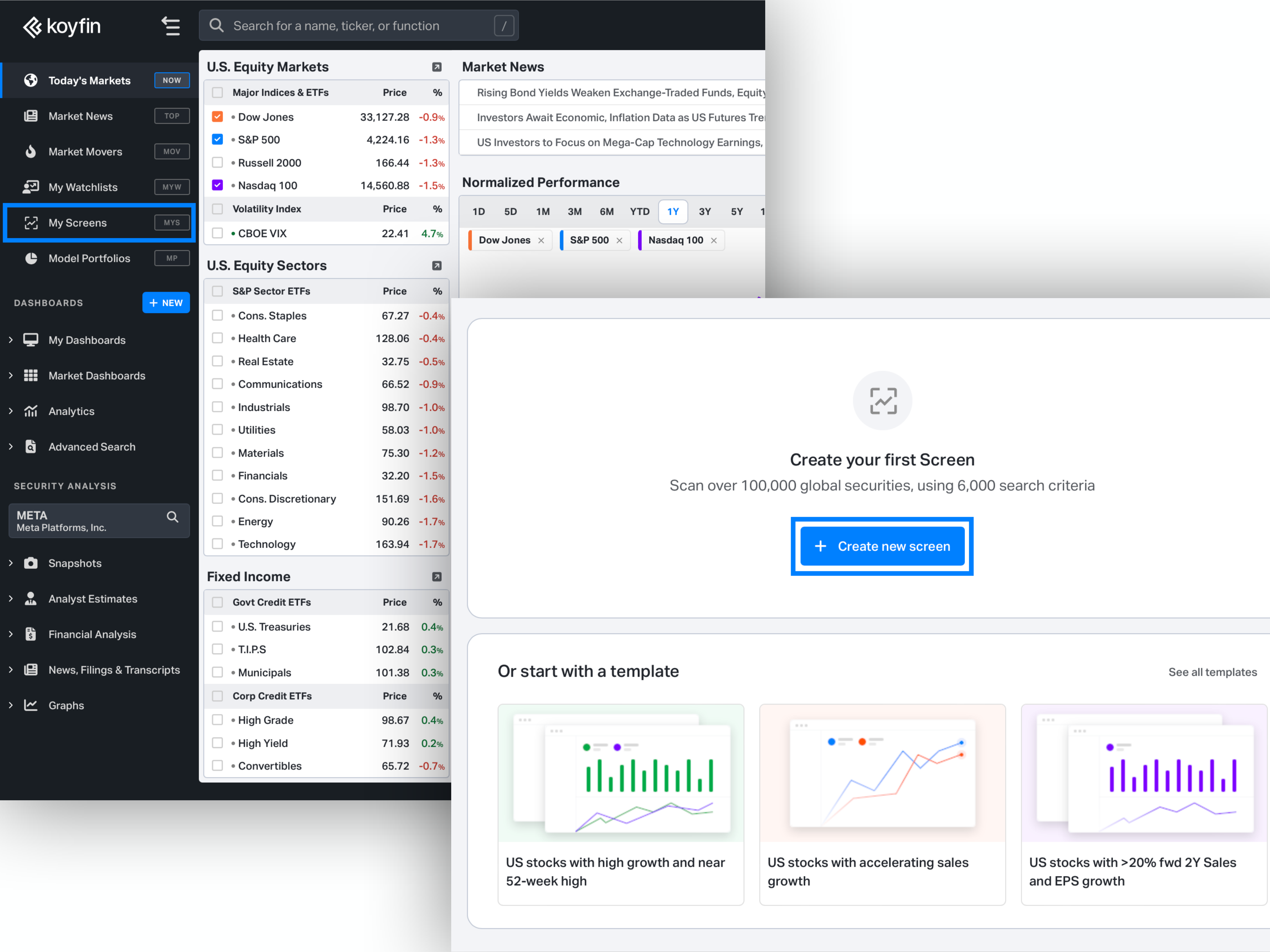
Task: Expand the Financial Analysis chevron
Action: click(x=10, y=634)
